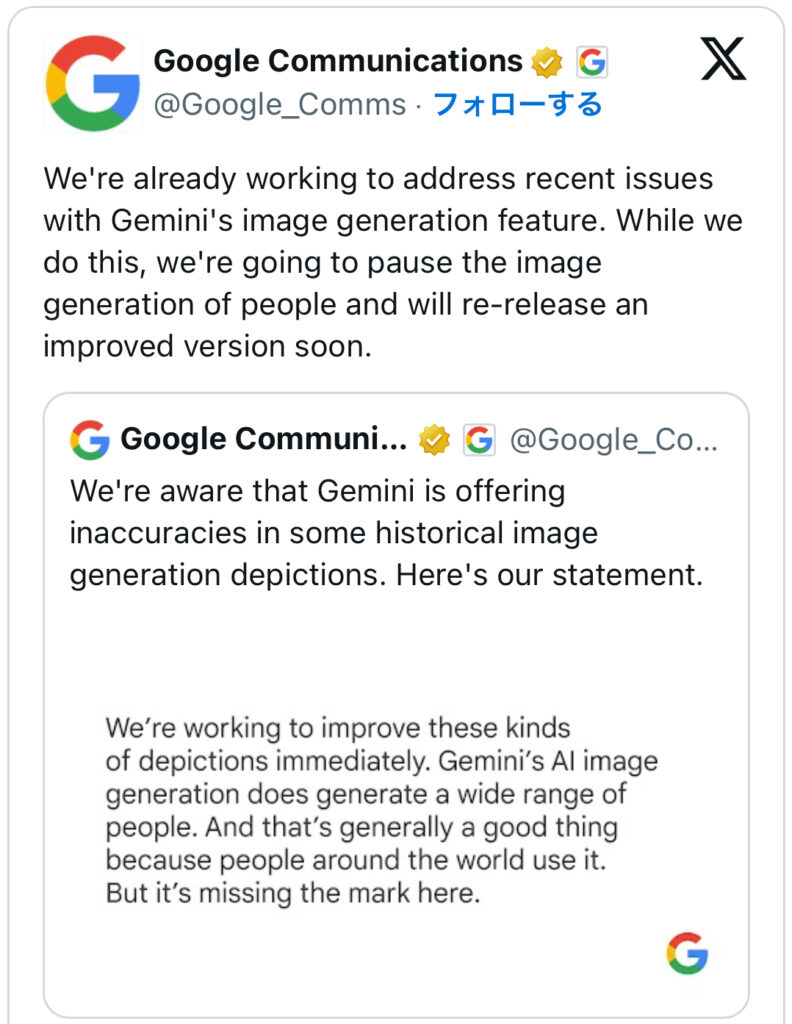Click the bold Google Communications display name
This screenshot has height=1024, width=792.
click(338, 62)
